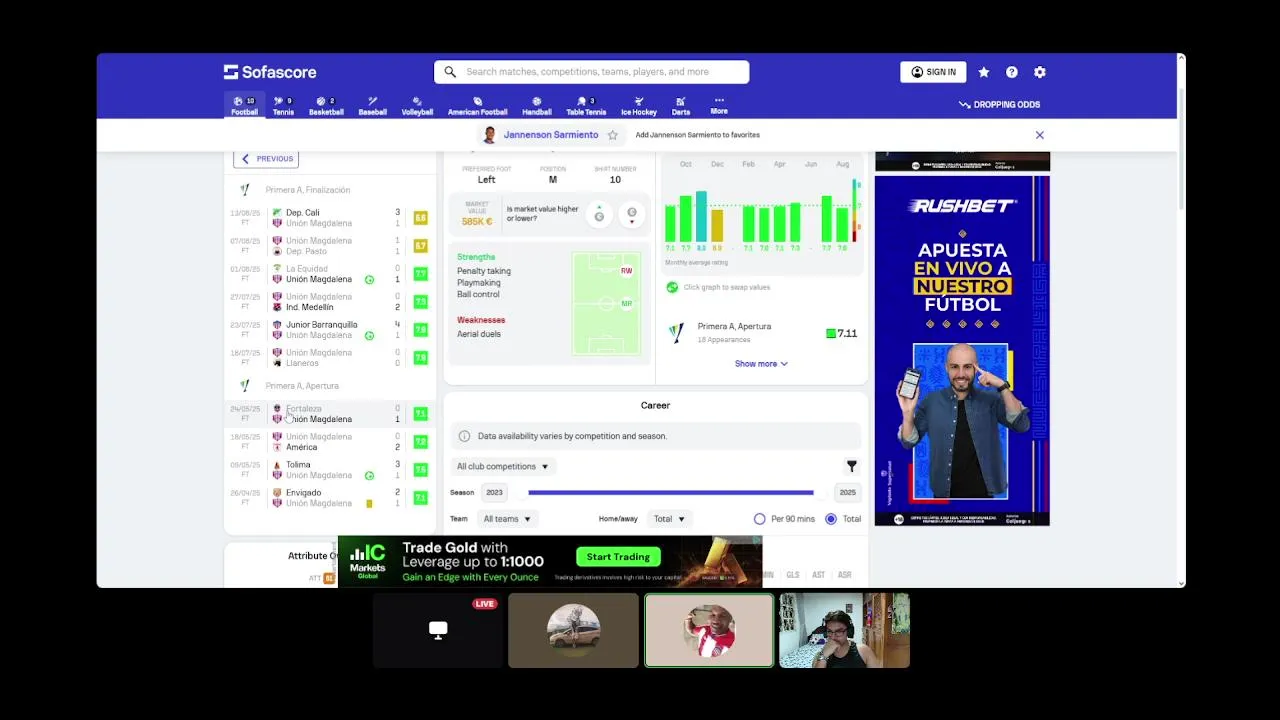Click the RW position marker on pitch
This screenshot has width=1280, height=720.
pyautogui.click(x=626, y=271)
